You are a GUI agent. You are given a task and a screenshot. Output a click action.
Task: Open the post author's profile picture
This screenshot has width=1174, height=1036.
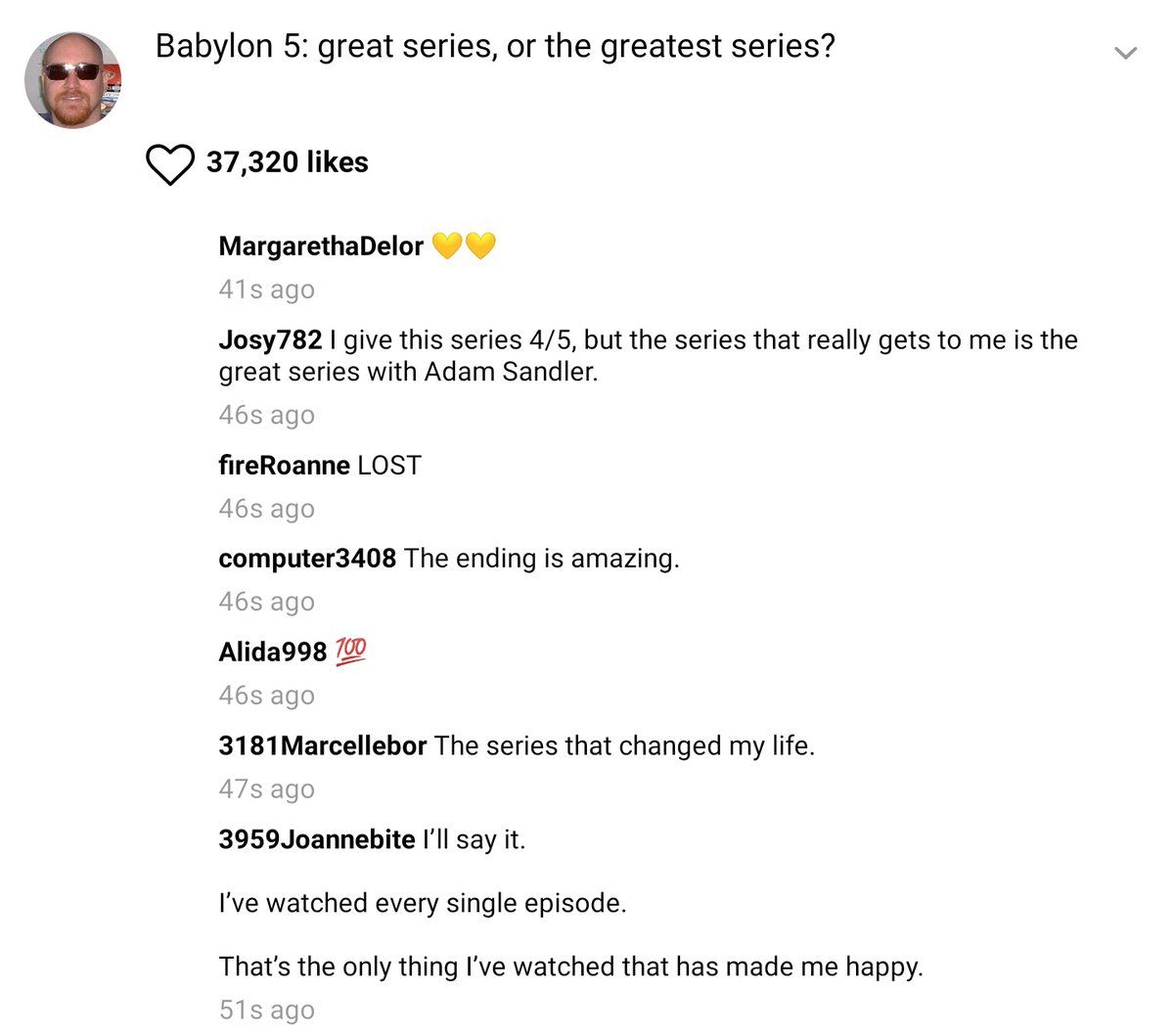[x=73, y=80]
